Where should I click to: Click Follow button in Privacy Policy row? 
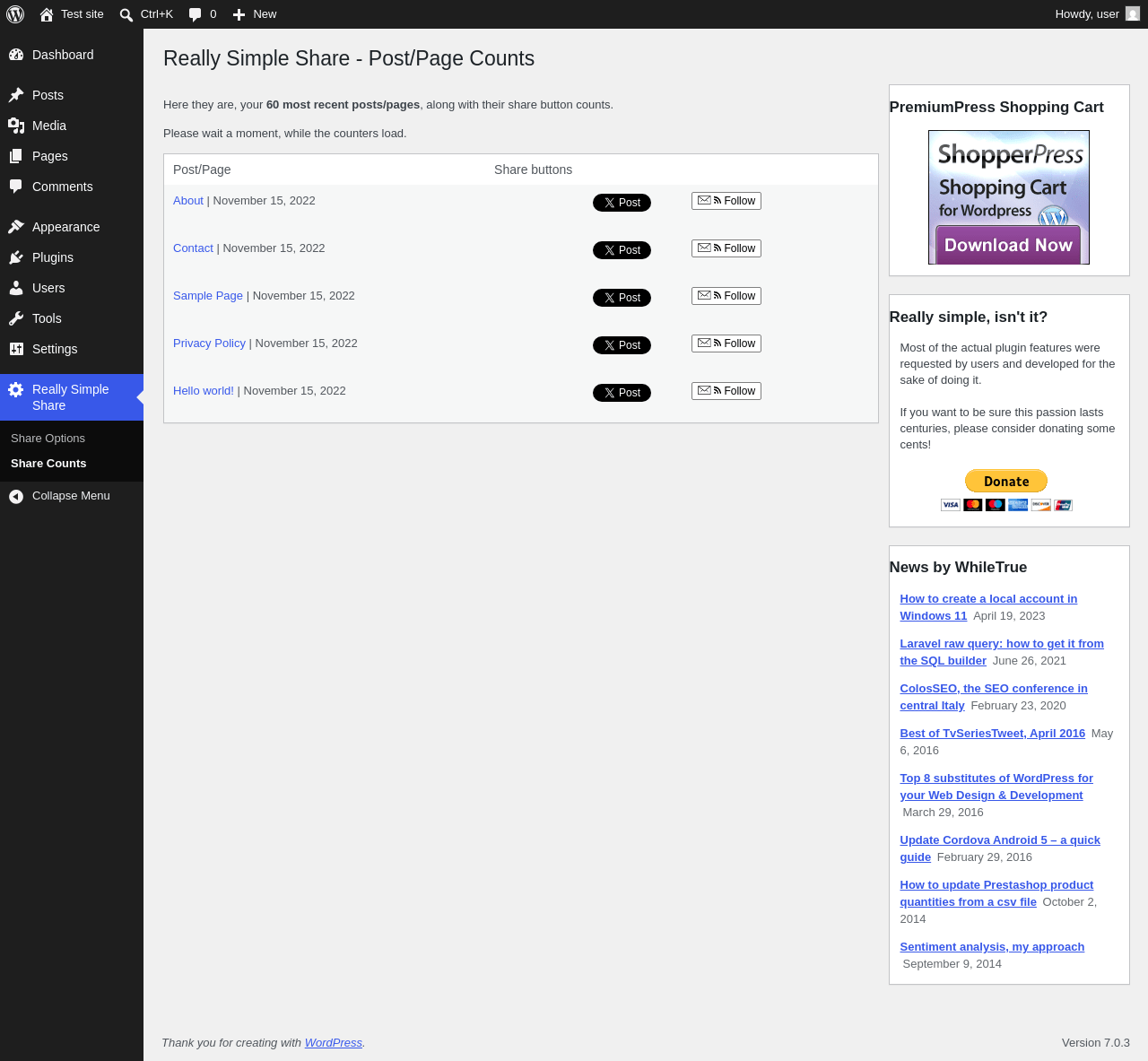726,344
